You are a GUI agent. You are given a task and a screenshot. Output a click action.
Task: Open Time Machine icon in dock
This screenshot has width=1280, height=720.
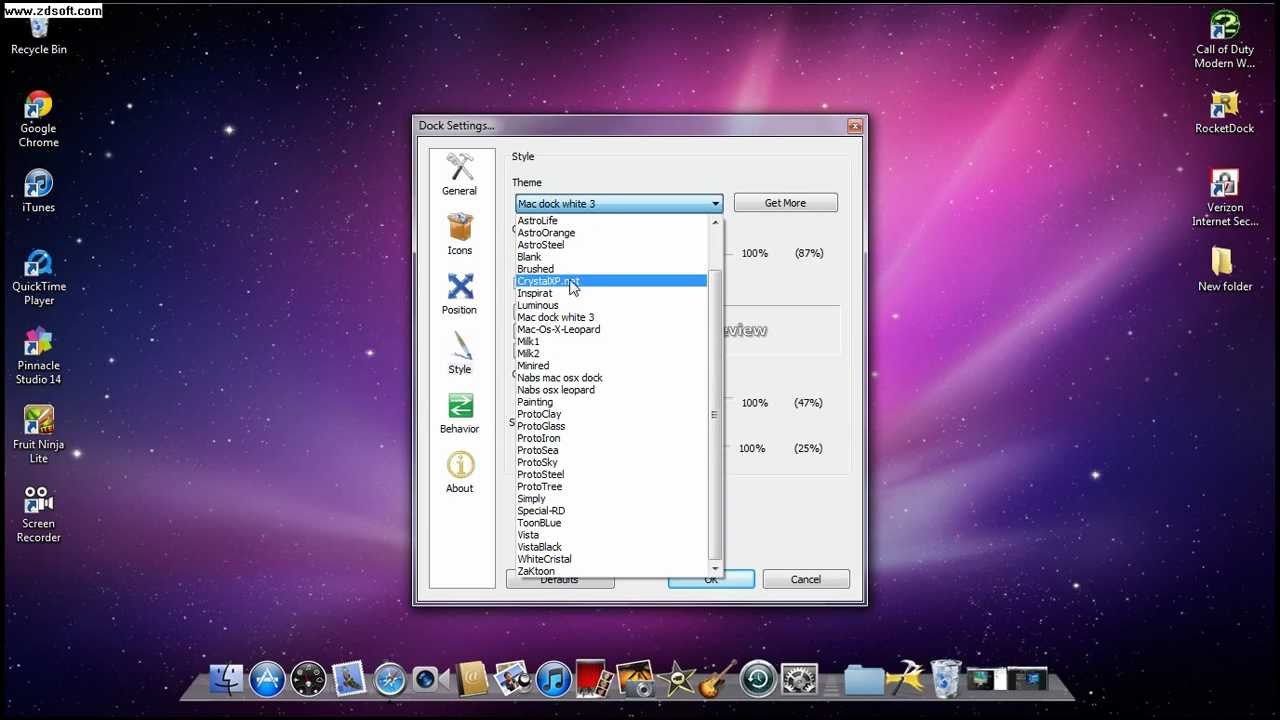point(758,680)
